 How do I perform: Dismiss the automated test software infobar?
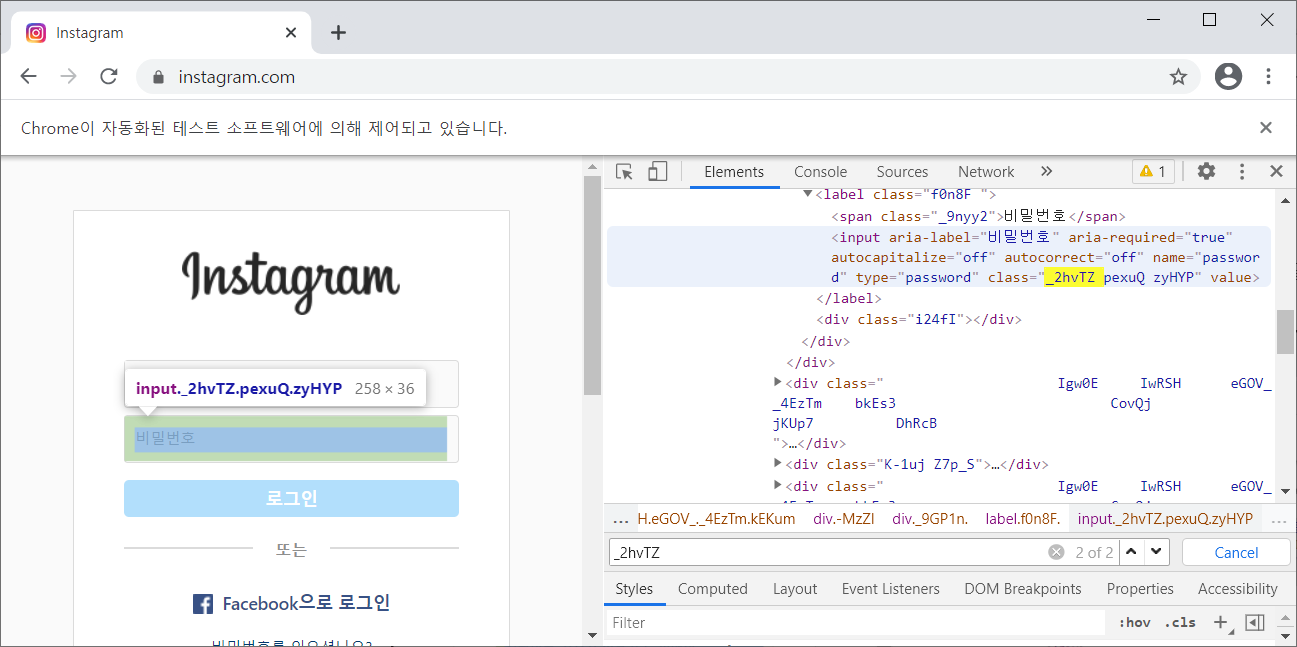click(x=1266, y=128)
